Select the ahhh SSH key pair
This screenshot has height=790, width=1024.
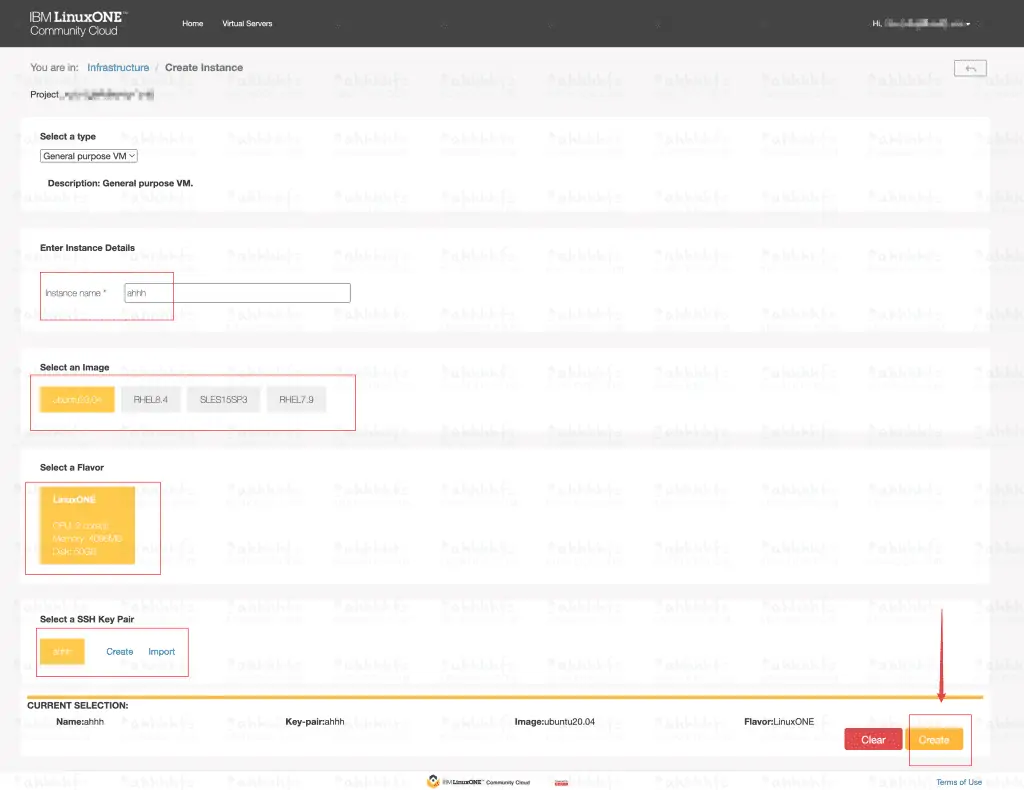point(62,651)
